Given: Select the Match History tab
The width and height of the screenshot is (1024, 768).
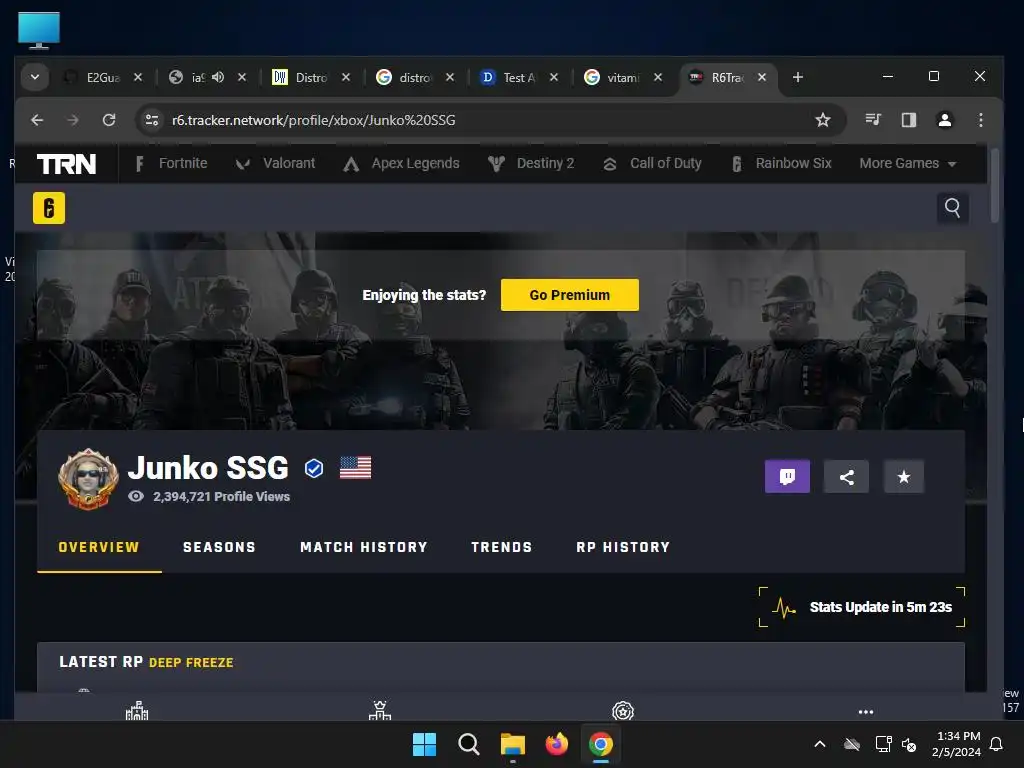Looking at the screenshot, I should click(x=364, y=547).
